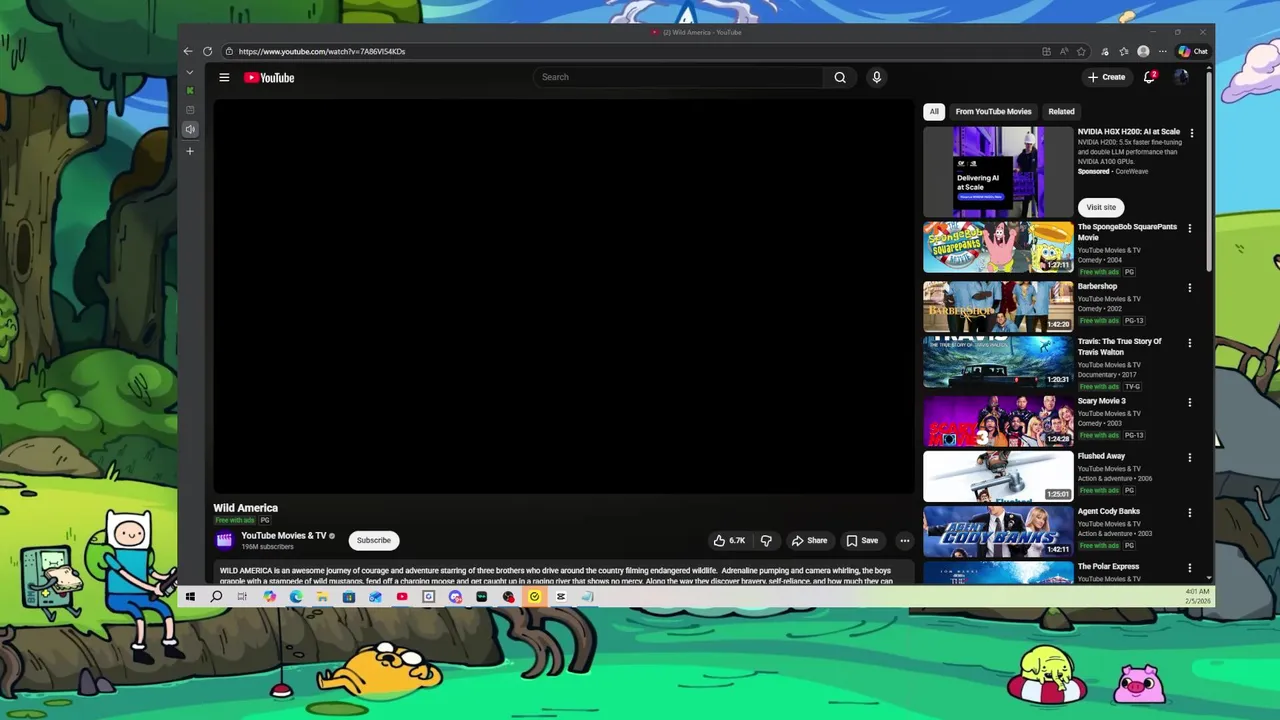
Task: Add page to favorites with the star icon
Action: [x=1081, y=51]
